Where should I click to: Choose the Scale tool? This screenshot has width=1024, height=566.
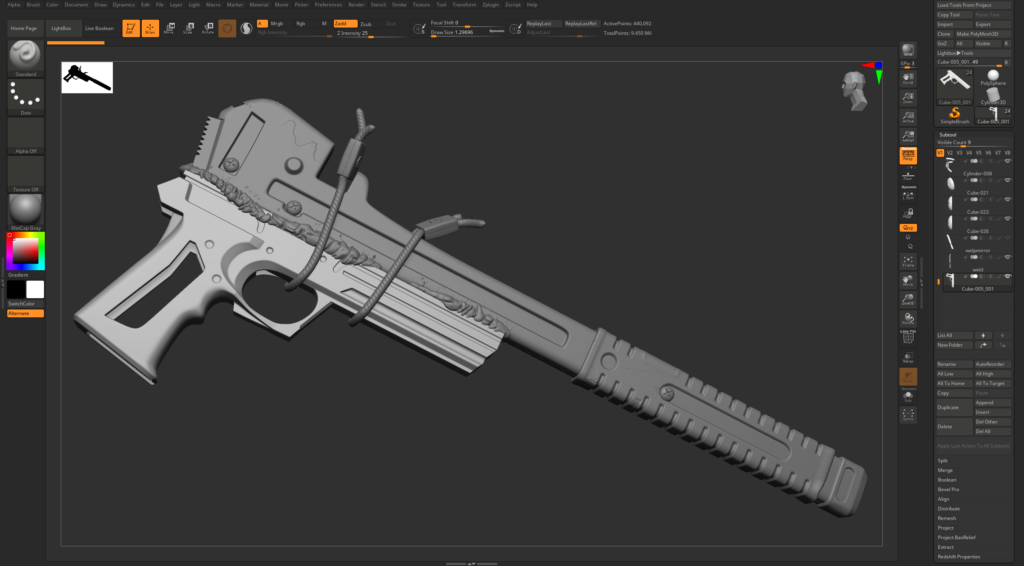188,28
